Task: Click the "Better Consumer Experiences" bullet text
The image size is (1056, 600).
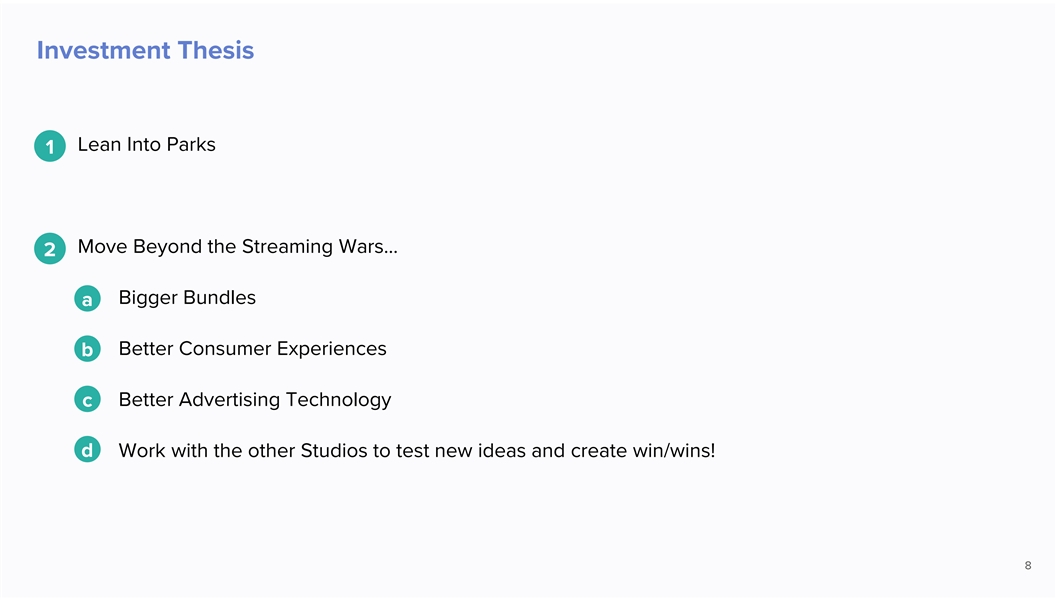Action: click(252, 348)
